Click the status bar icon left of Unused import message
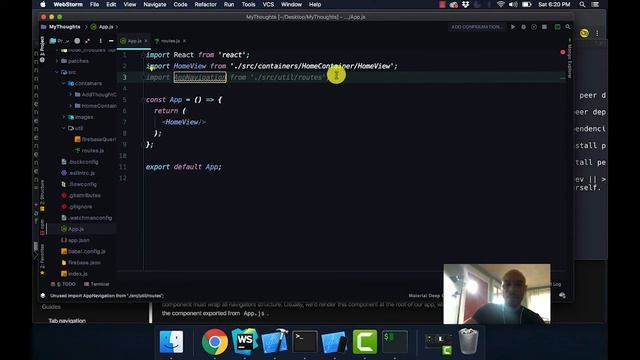This screenshot has width=640, height=360. pyautogui.click(x=43, y=296)
